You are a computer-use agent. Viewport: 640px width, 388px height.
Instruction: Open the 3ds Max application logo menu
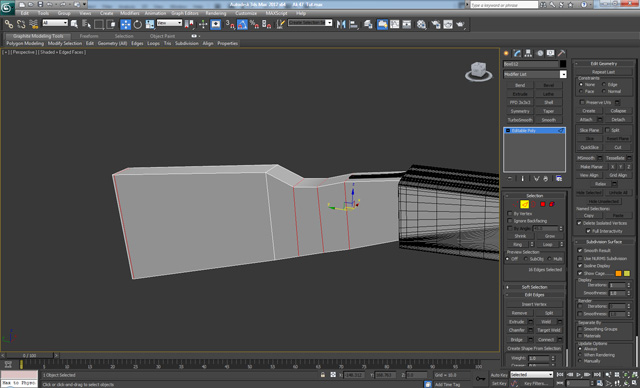[x=7, y=7]
